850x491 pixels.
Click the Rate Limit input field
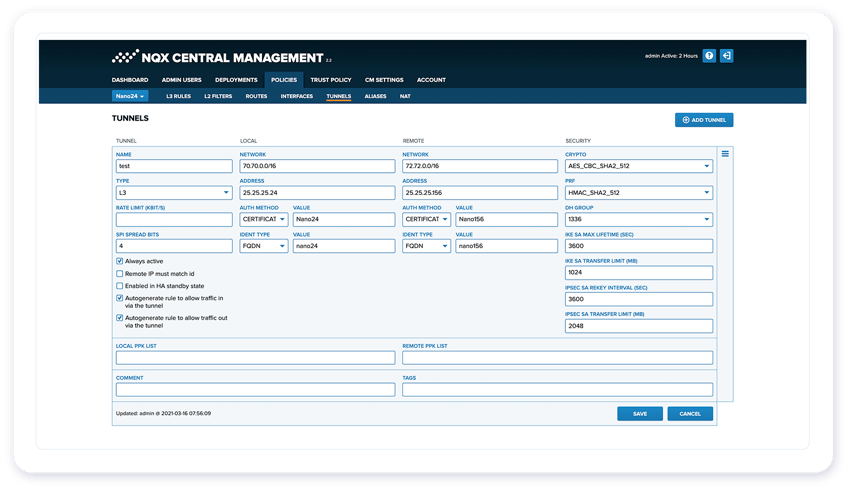pos(174,219)
